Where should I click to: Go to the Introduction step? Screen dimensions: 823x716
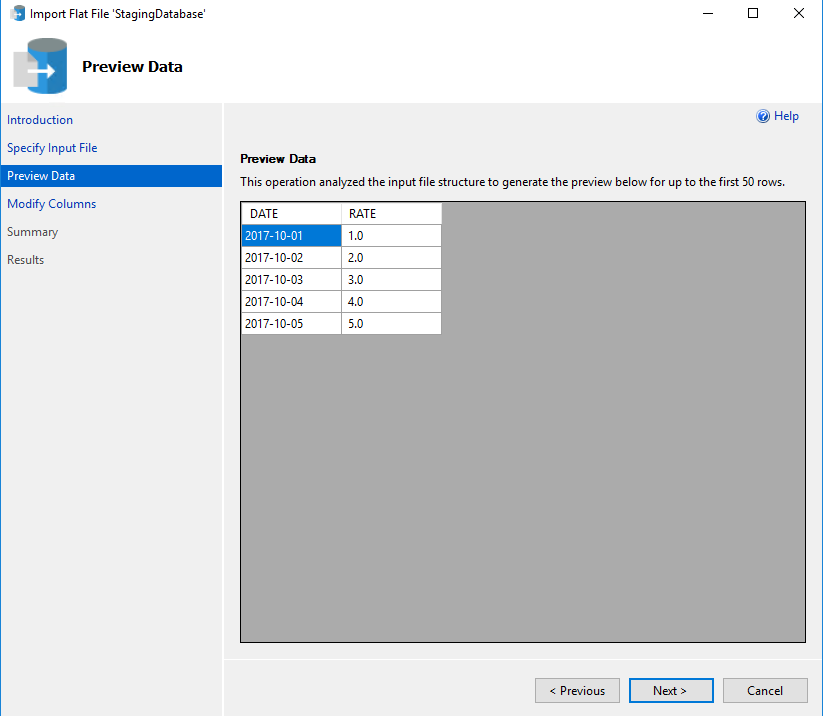(x=40, y=120)
